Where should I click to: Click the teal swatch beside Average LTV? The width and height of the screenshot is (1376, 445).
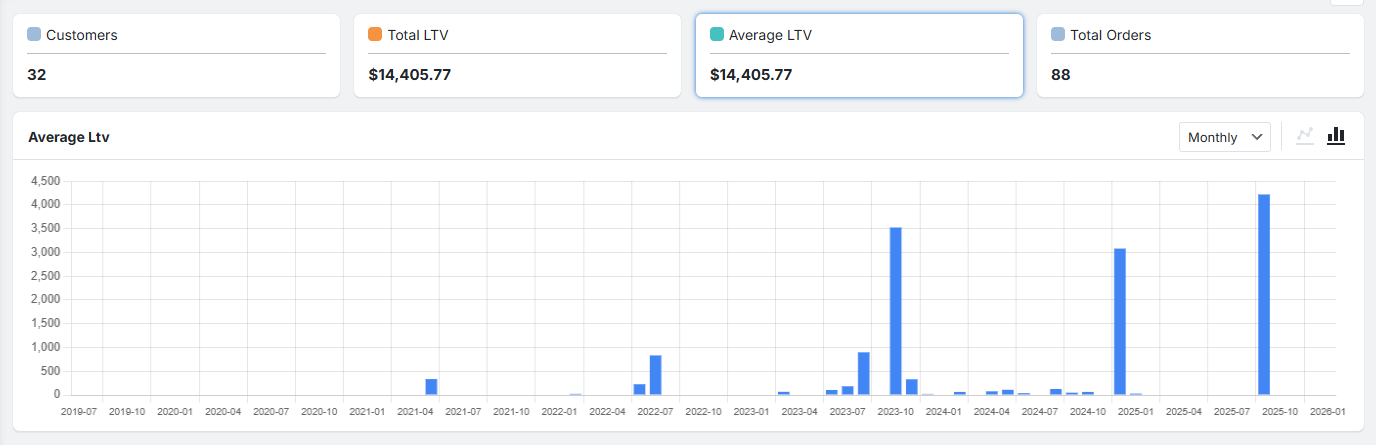pos(717,35)
